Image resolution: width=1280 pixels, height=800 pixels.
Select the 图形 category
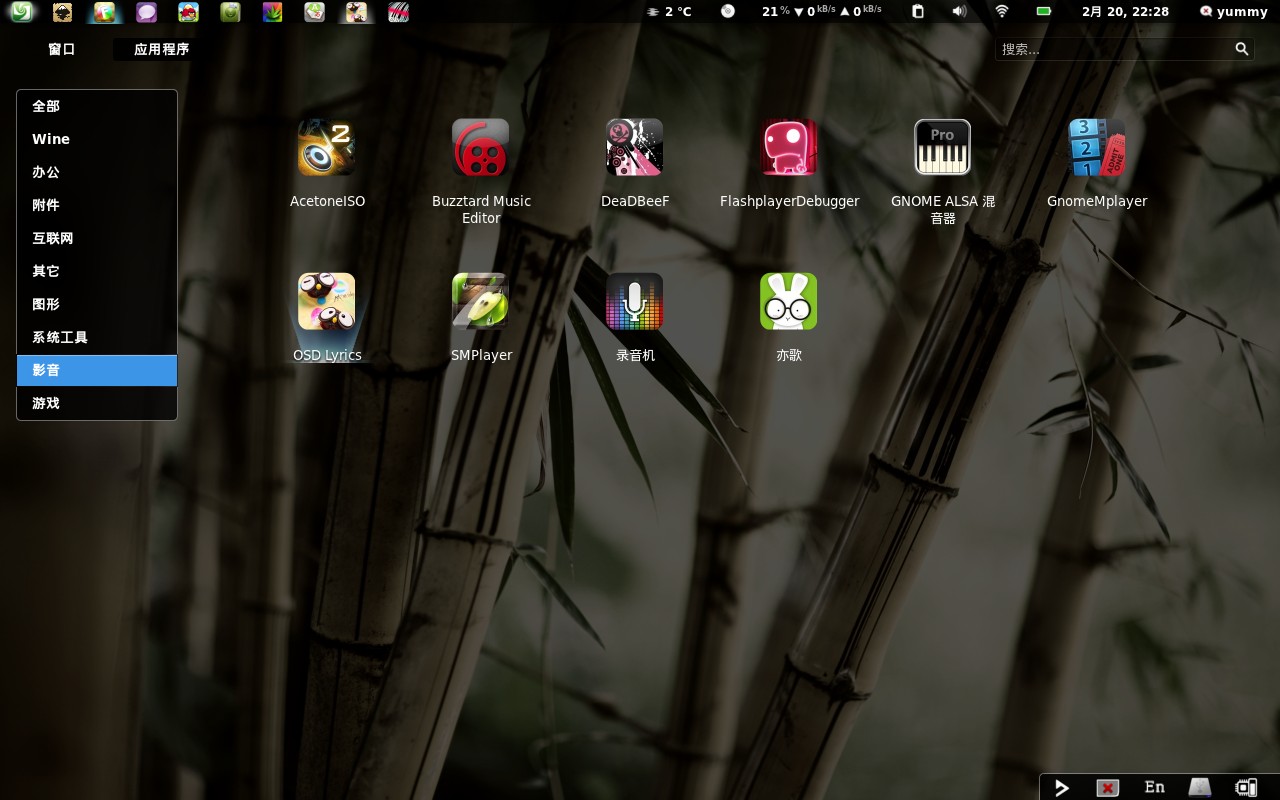pyautogui.click(x=97, y=304)
